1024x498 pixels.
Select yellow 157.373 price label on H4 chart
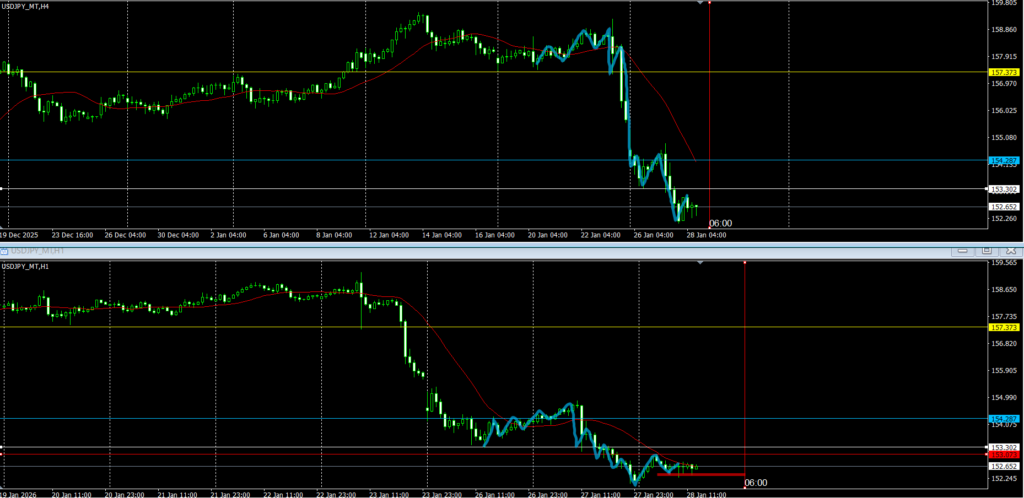pyautogui.click(x=1003, y=73)
